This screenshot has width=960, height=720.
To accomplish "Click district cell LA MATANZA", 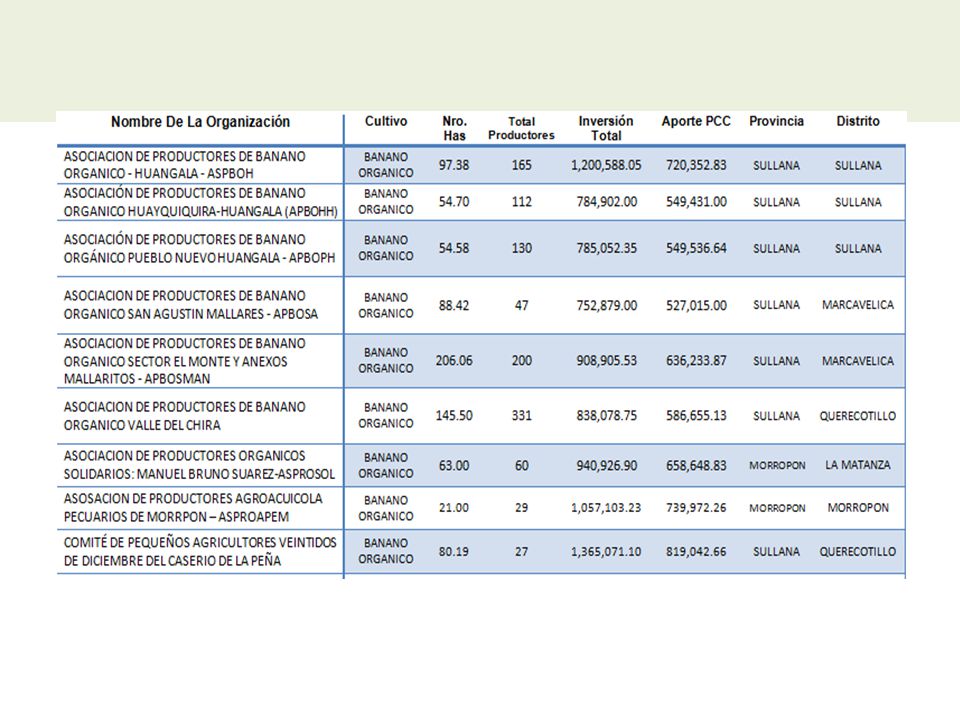I will click(x=858, y=465).
